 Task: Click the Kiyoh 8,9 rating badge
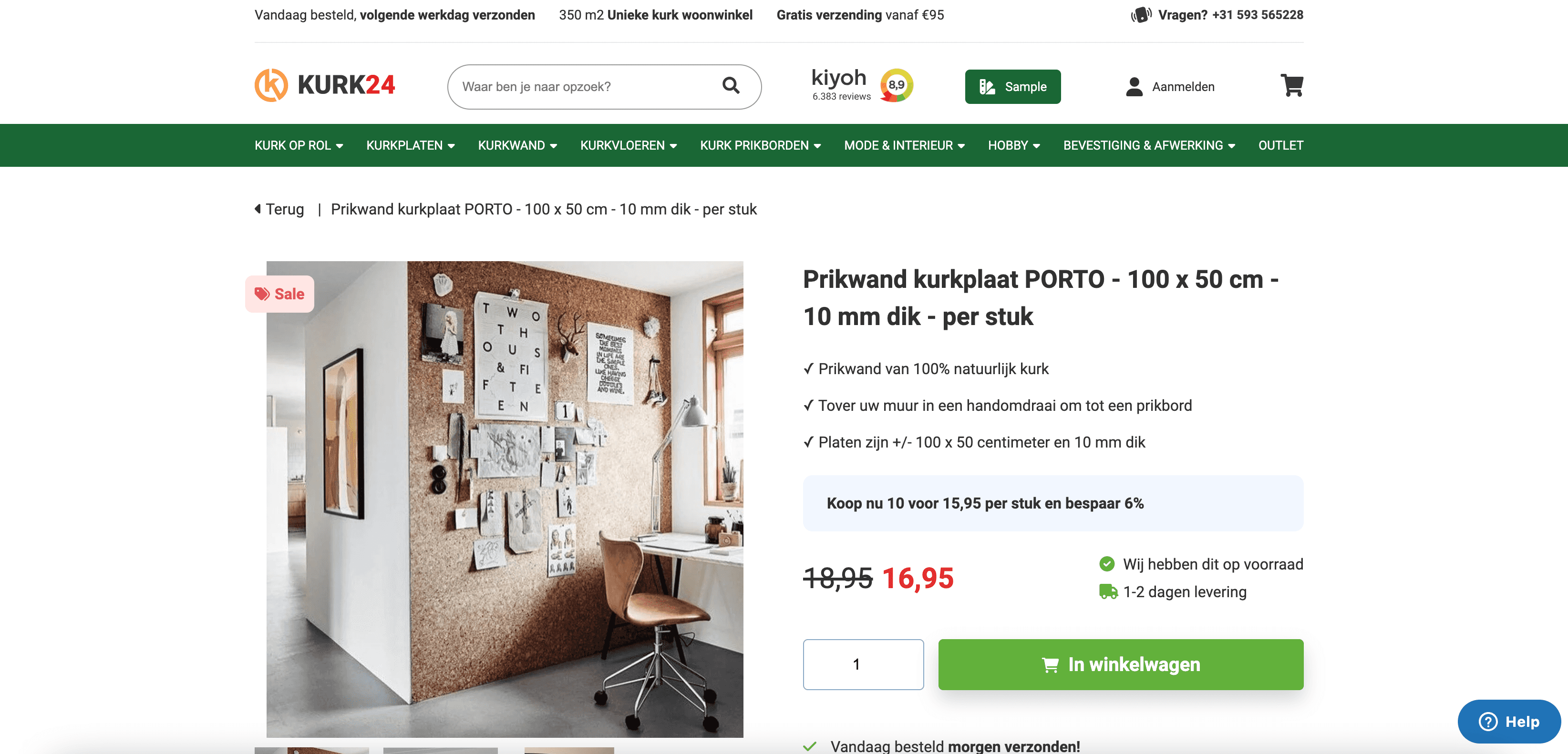896,85
